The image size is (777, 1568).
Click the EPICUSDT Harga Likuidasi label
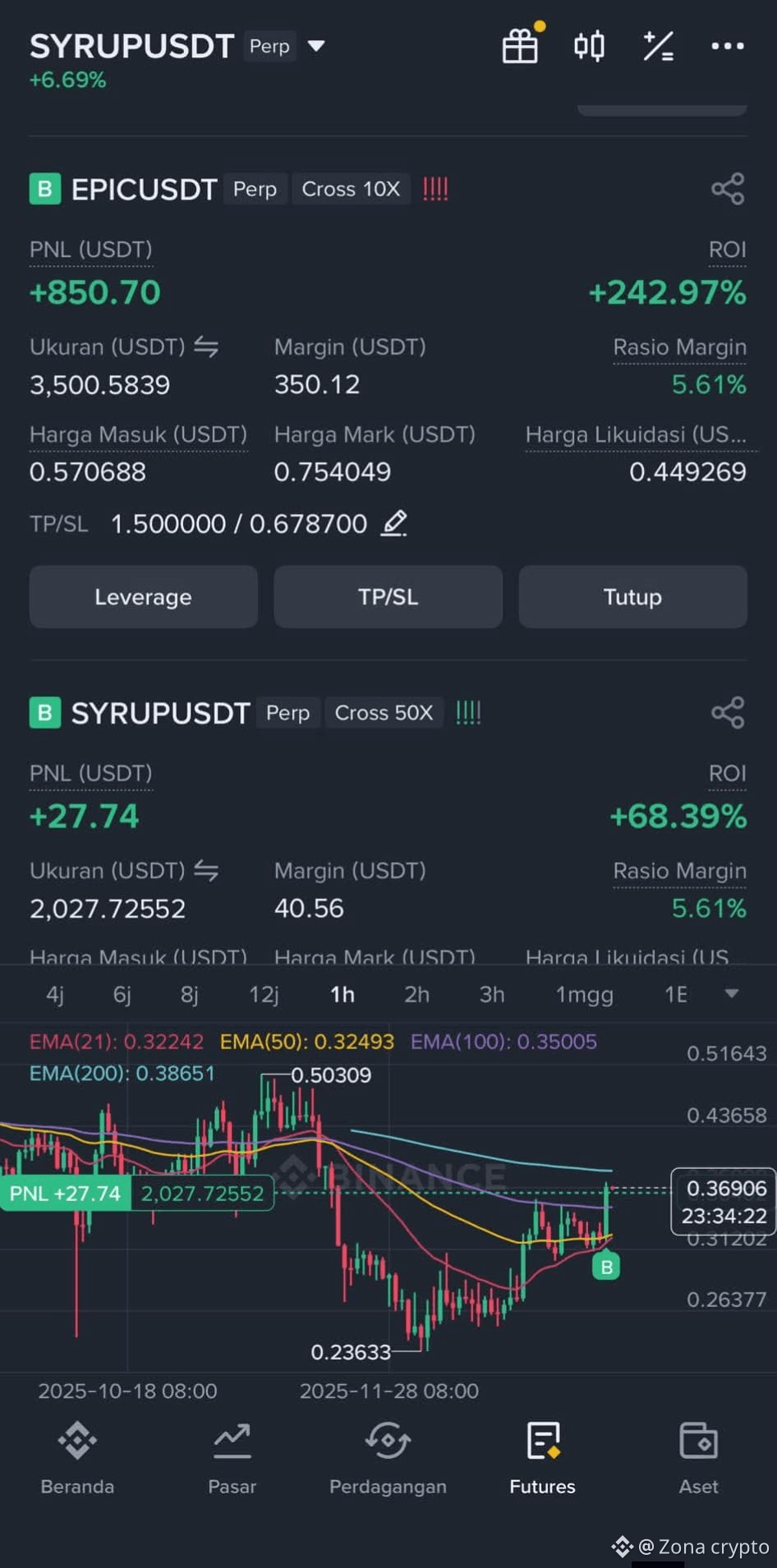click(636, 434)
